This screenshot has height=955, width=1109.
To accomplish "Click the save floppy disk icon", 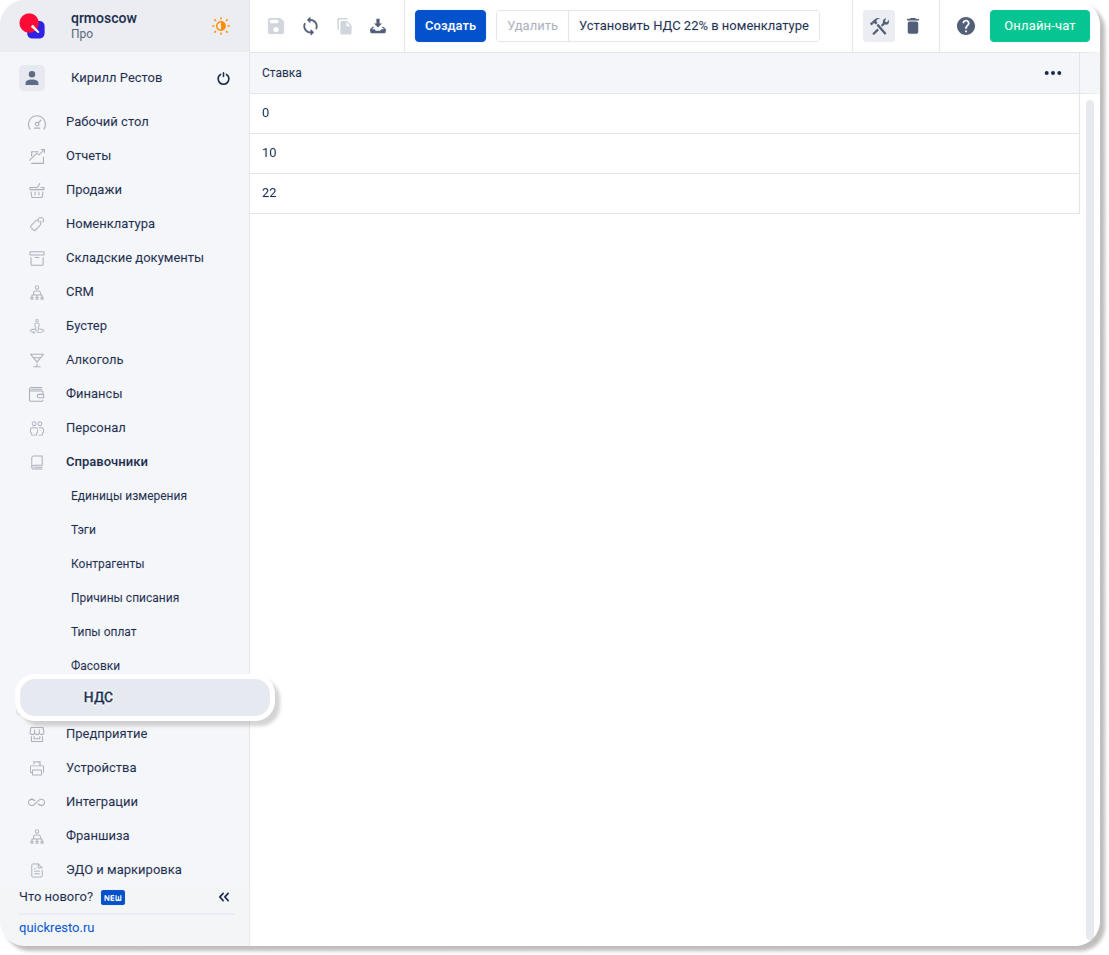I will point(276,26).
